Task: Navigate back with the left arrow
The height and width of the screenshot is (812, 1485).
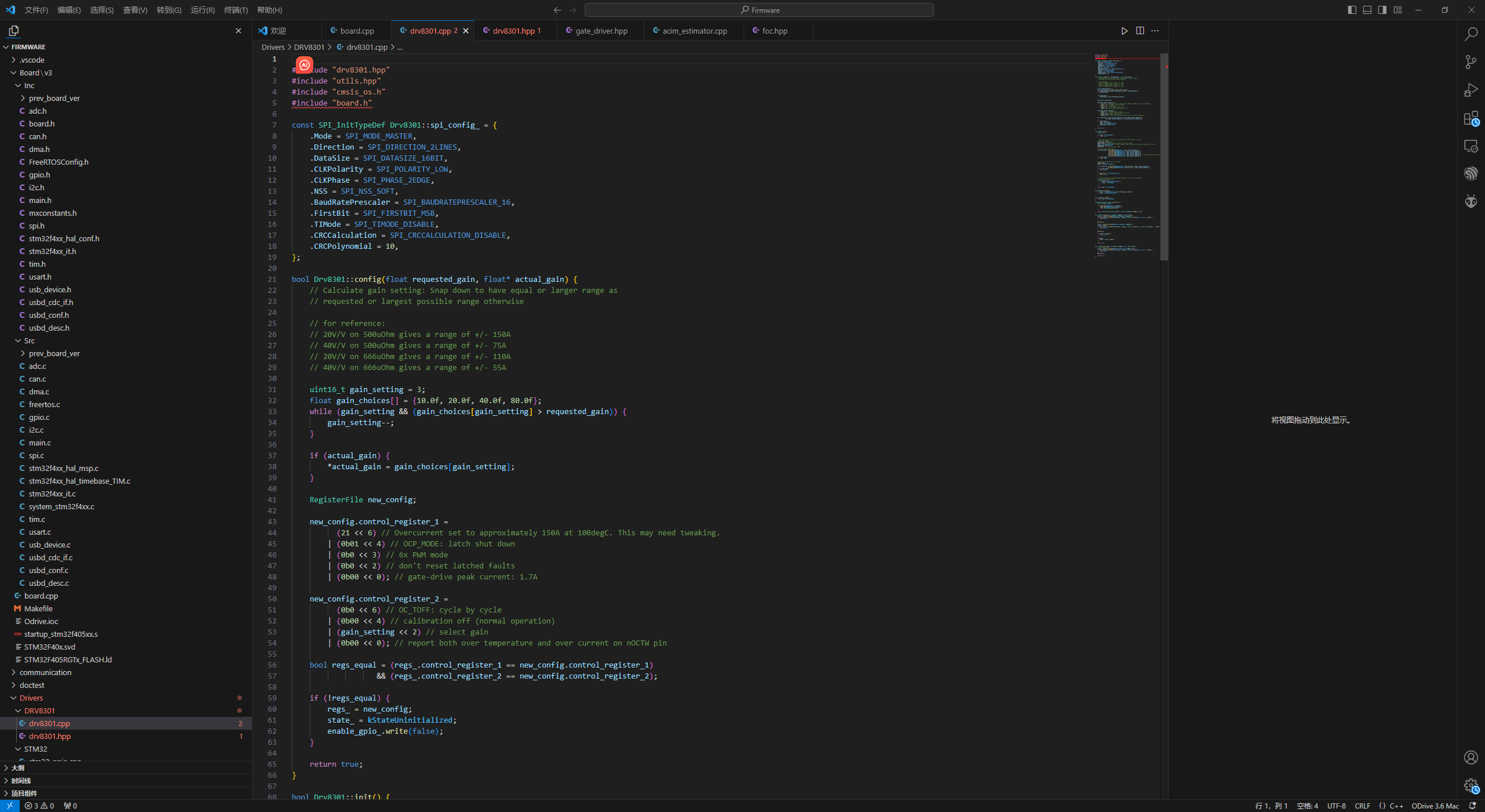Action: click(x=557, y=10)
